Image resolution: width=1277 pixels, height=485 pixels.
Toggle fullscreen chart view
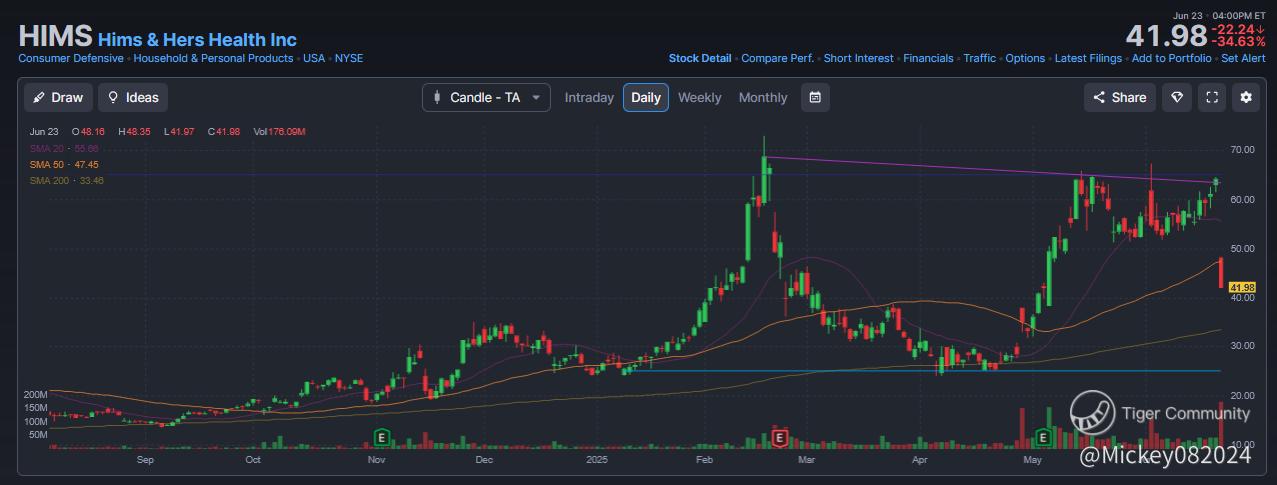point(1212,97)
